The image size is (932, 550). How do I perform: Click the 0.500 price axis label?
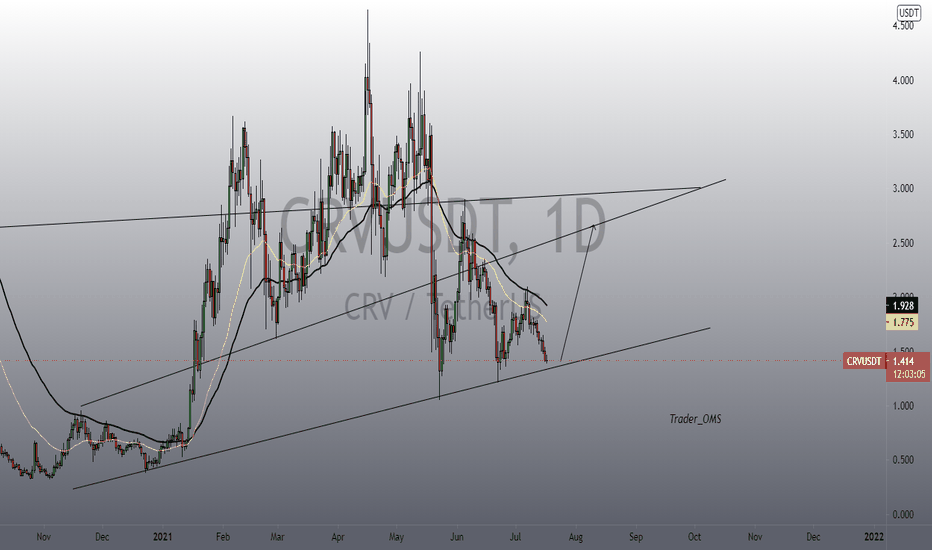pyautogui.click(x=903, y=460)
